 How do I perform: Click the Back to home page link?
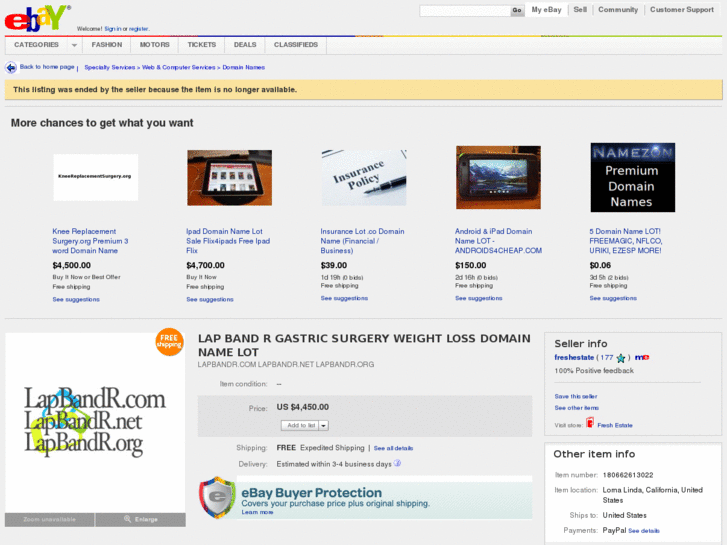click(47, 67)
